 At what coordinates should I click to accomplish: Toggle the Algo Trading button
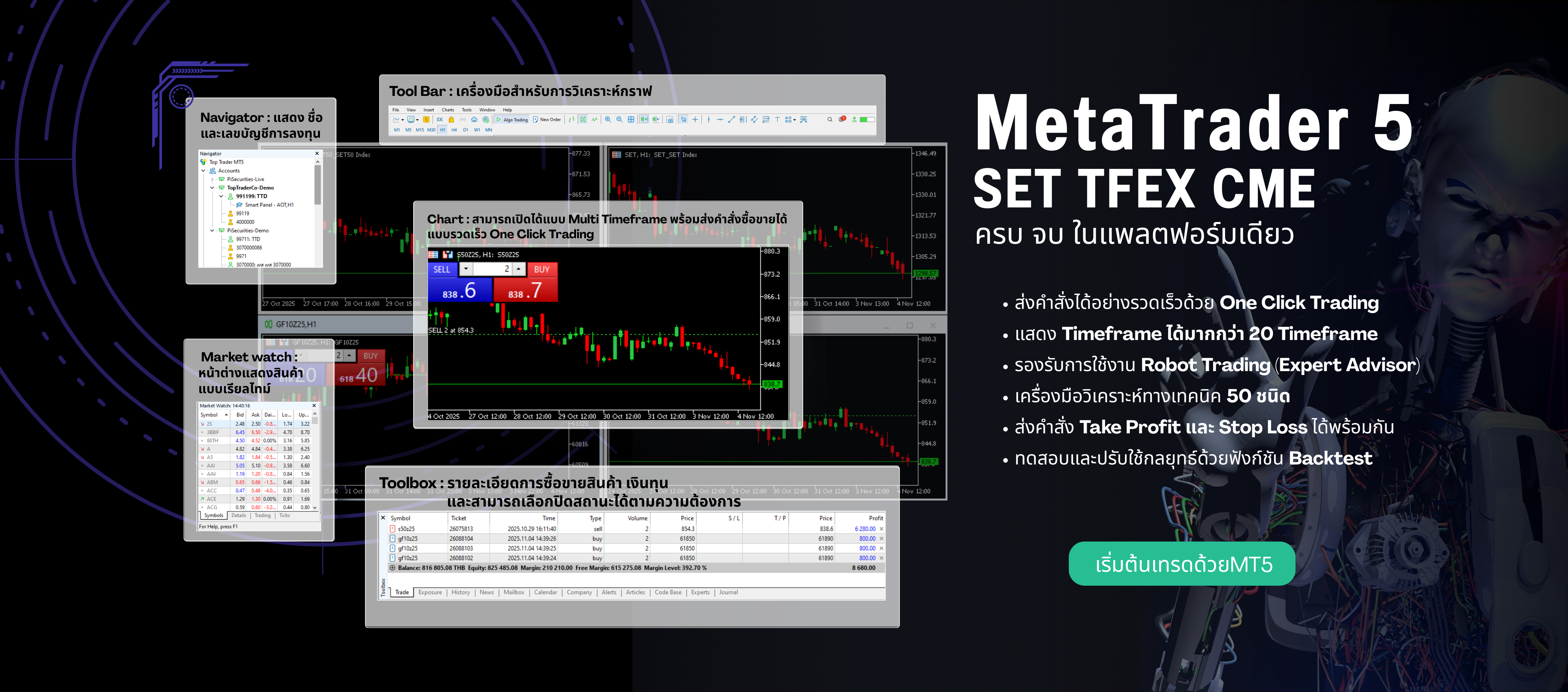[x=512, y=120]
